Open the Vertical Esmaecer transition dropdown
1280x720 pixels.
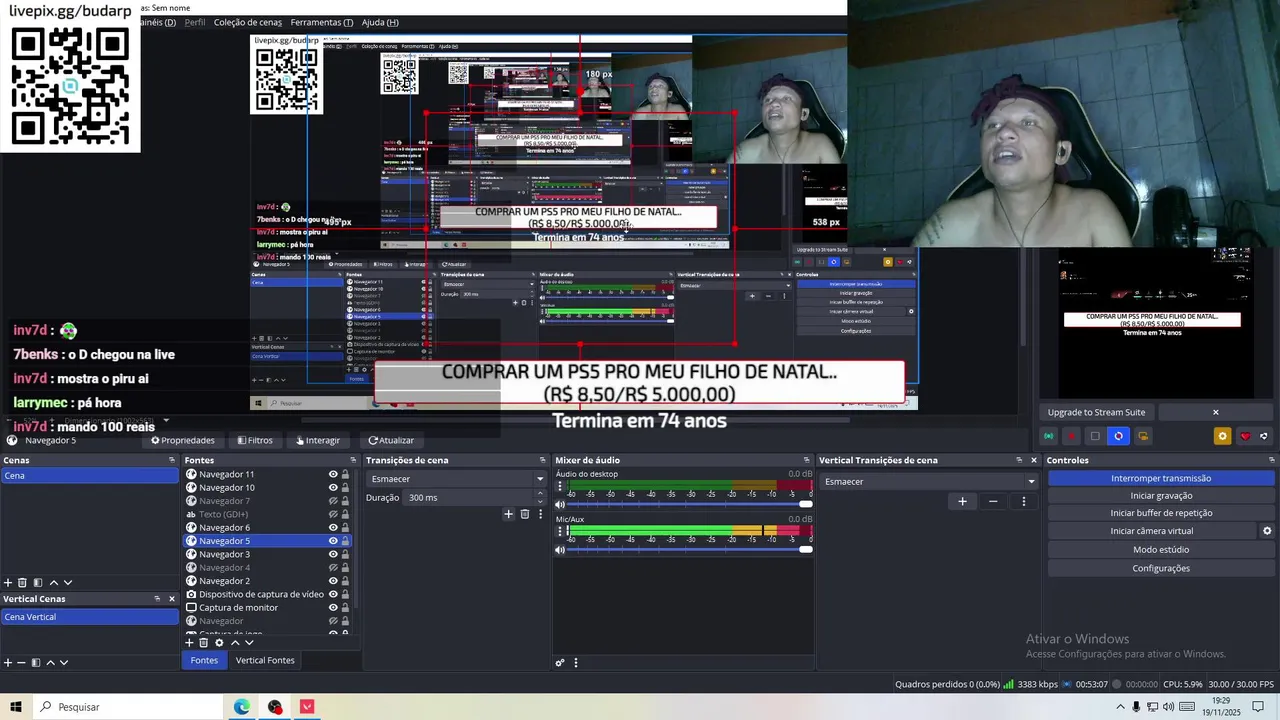pos(929,481)
